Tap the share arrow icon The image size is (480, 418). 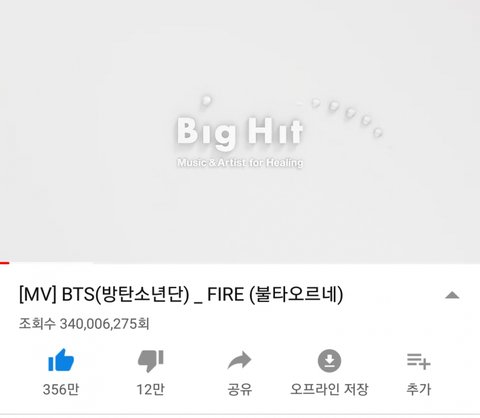point(240,360)
